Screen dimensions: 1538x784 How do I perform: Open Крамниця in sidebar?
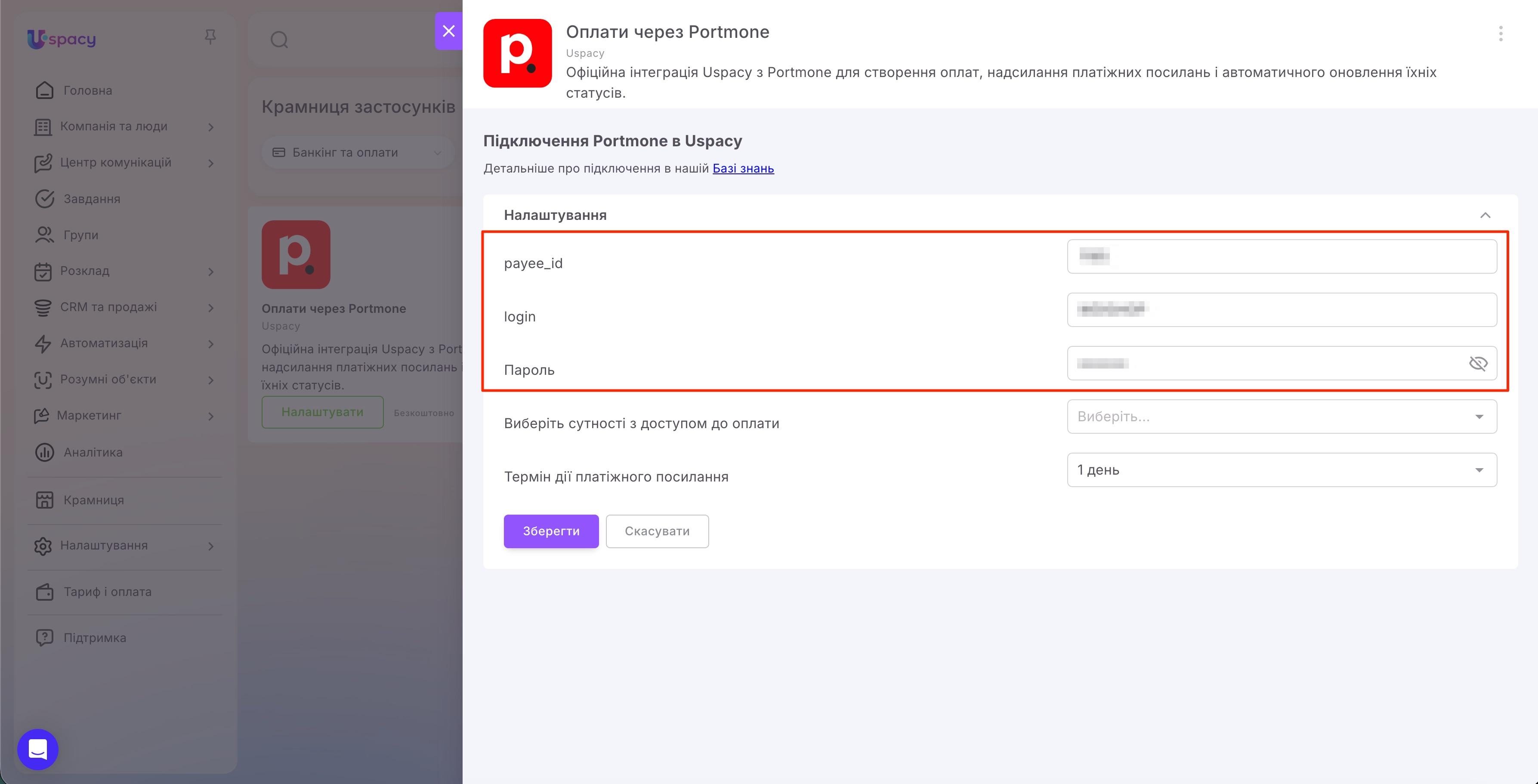click(x=94, y=500)
